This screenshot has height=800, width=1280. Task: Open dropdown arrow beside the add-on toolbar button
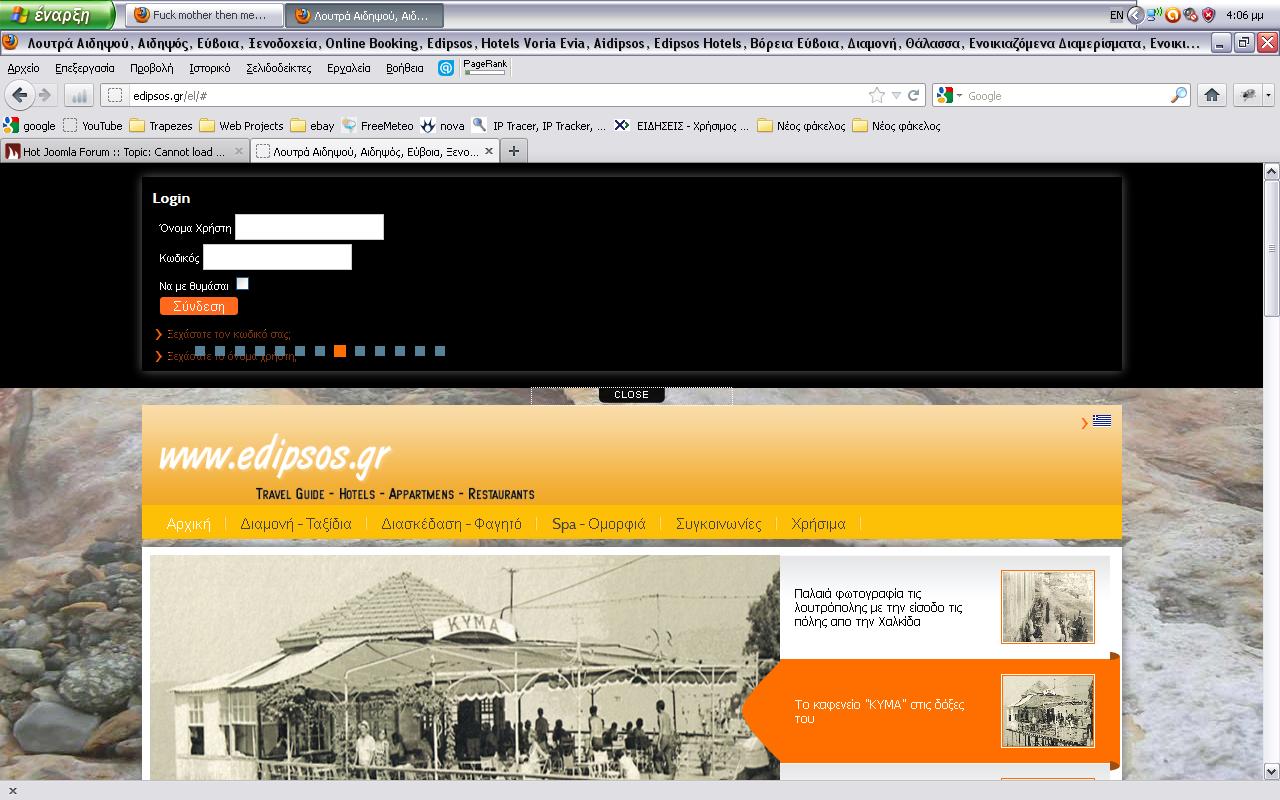(1268, 95)
